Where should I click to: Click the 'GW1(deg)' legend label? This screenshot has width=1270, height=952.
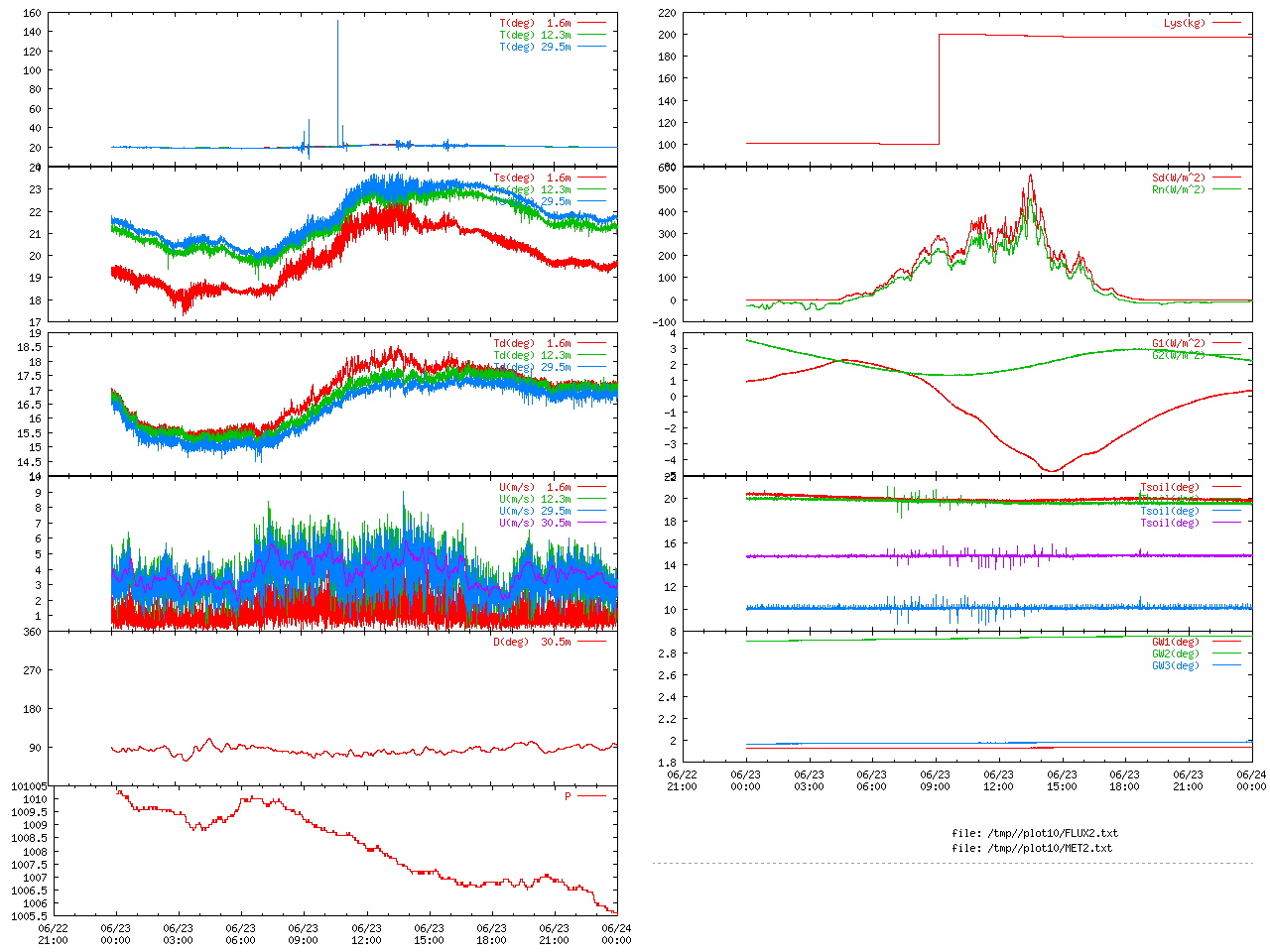coord(1176,643)
